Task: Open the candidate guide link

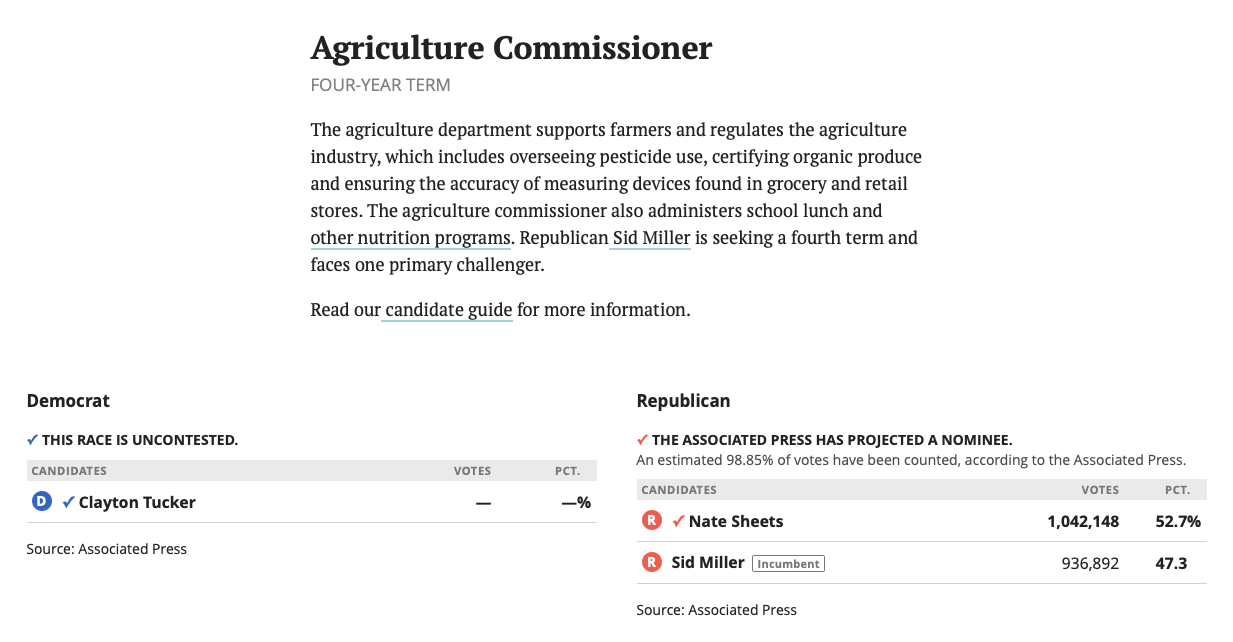Action: click(448, 310)
